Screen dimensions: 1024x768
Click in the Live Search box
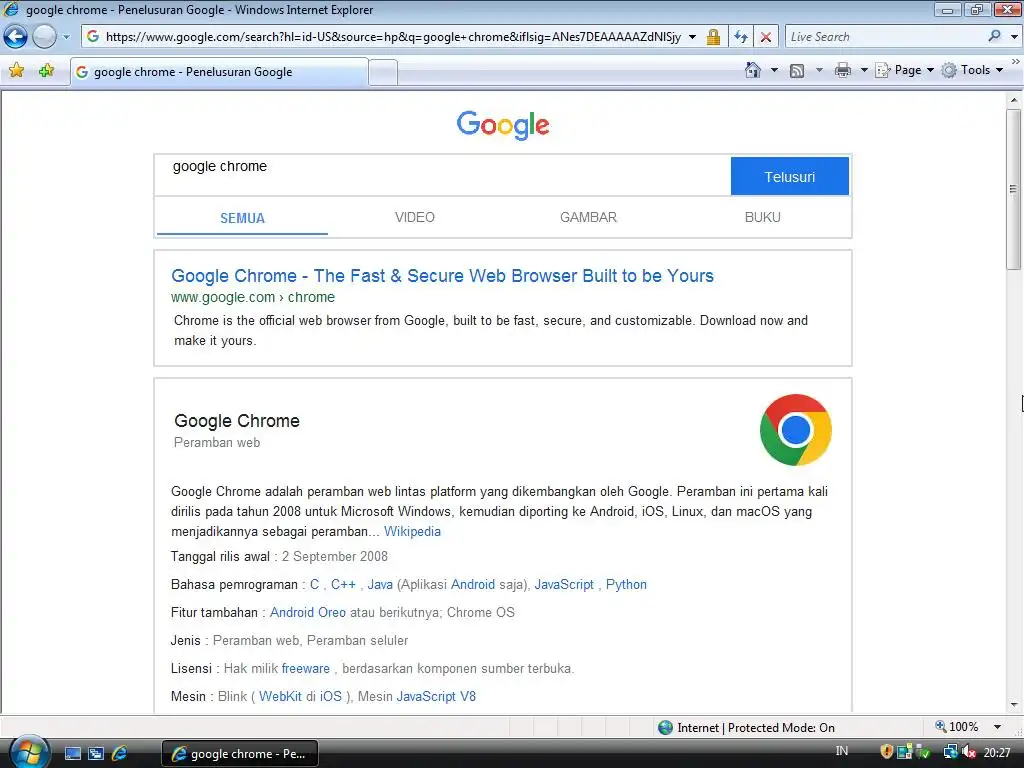(885, 37)
